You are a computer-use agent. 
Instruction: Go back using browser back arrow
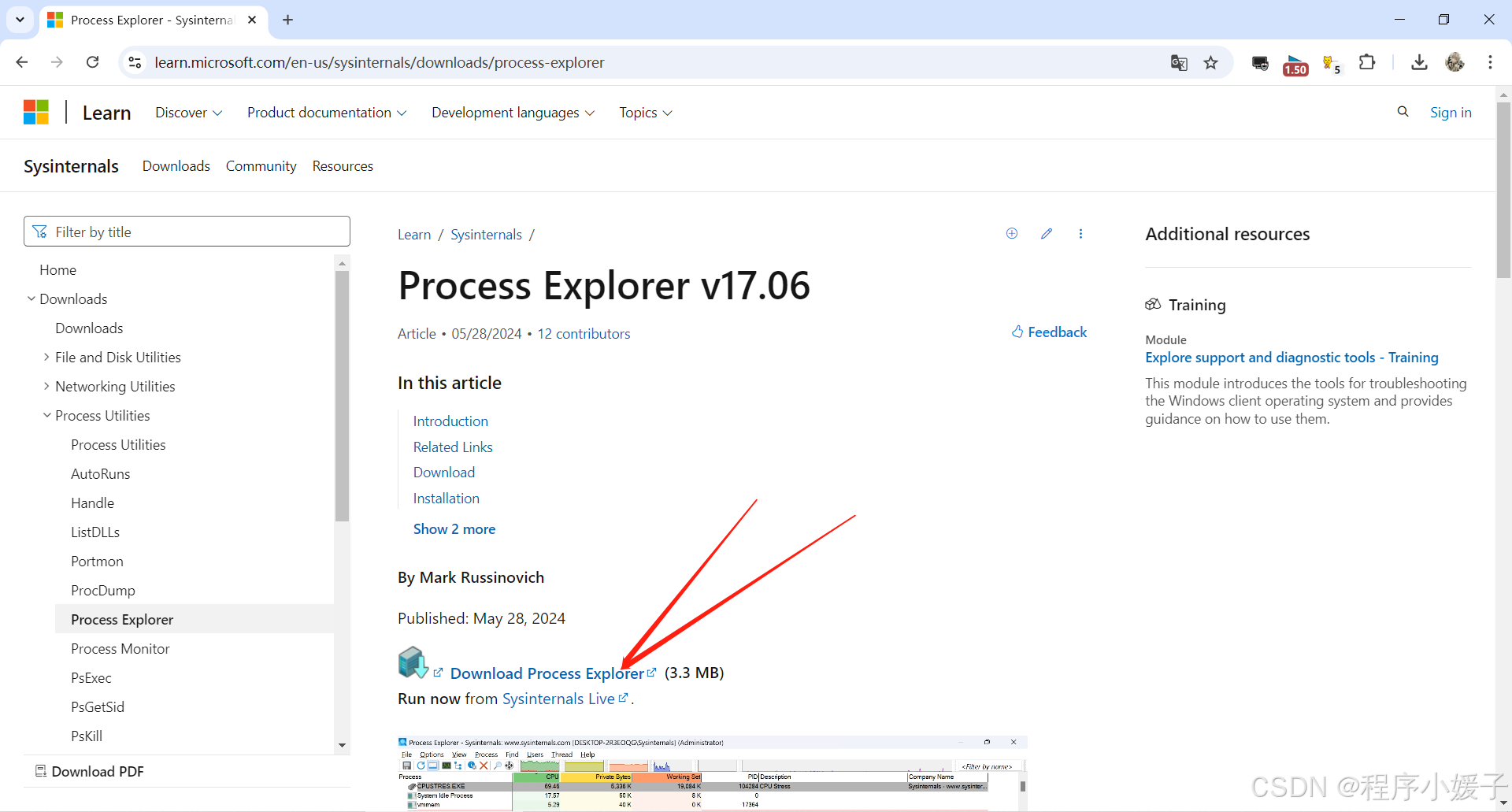pos(22,62)
